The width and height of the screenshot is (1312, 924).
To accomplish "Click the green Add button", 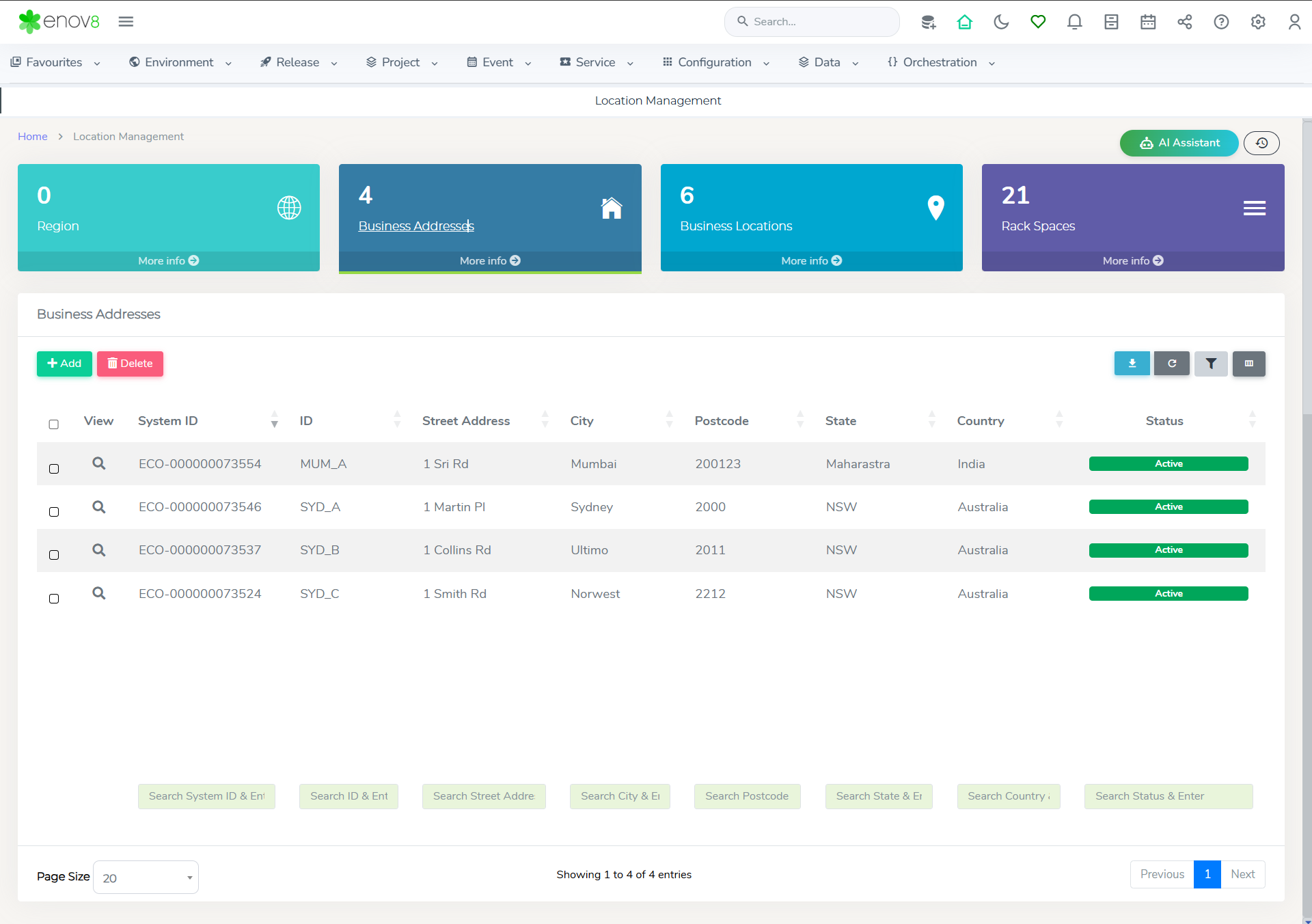I will tap(64, 364).
